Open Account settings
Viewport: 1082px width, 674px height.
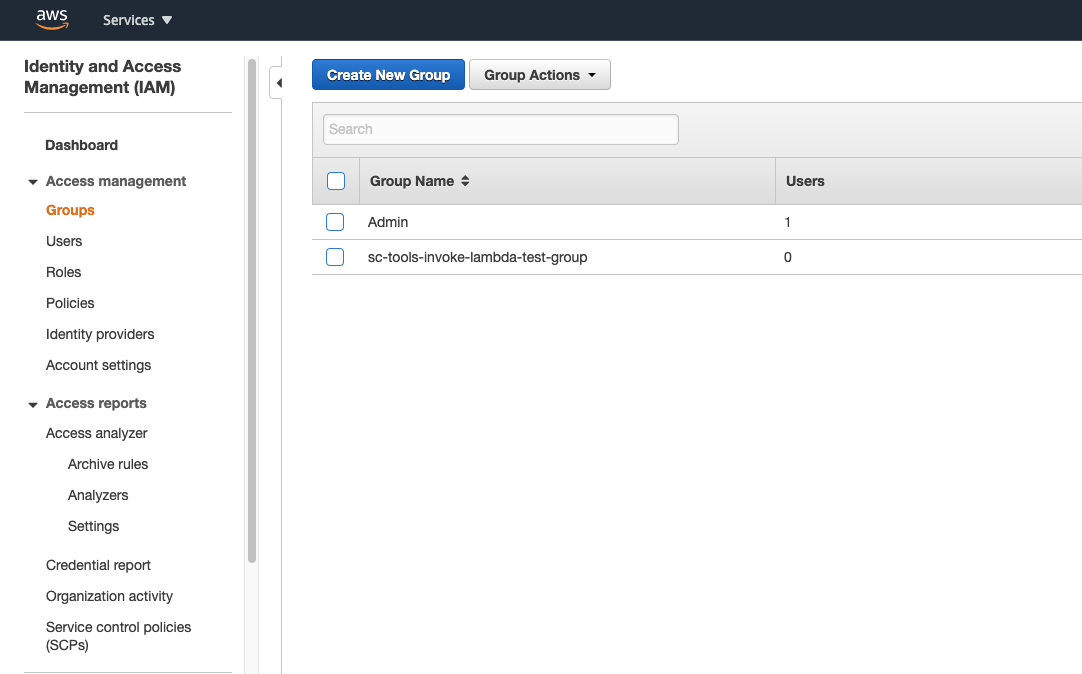click(x=99, y=365)
